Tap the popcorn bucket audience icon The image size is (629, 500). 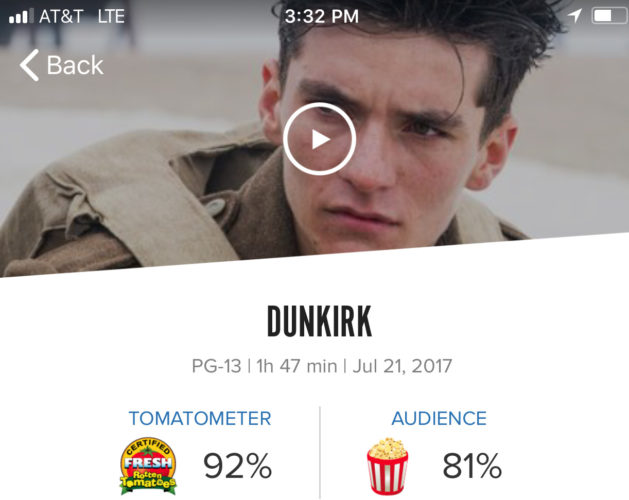[388, 466]
